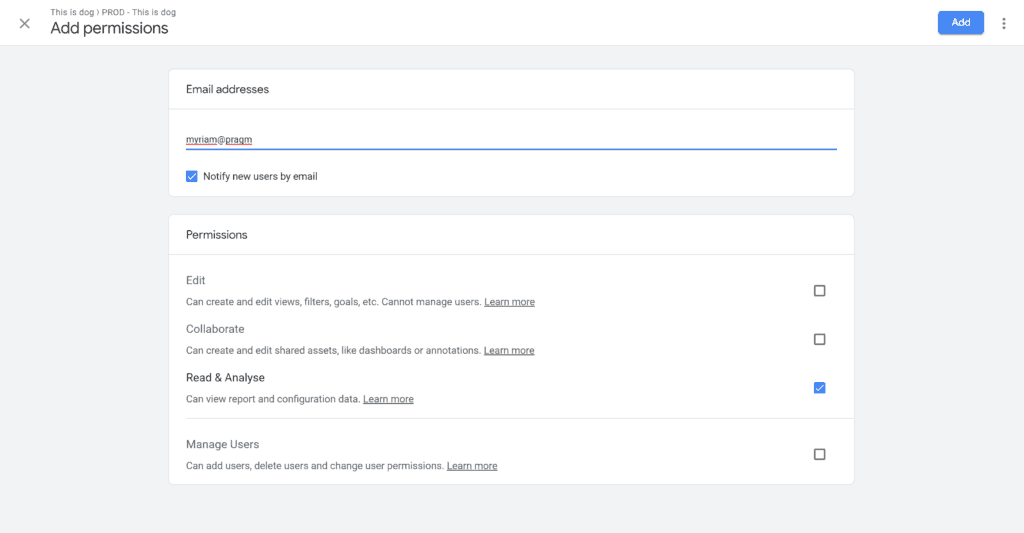Click the Notify new users by email label

click(x=260, y=176)
